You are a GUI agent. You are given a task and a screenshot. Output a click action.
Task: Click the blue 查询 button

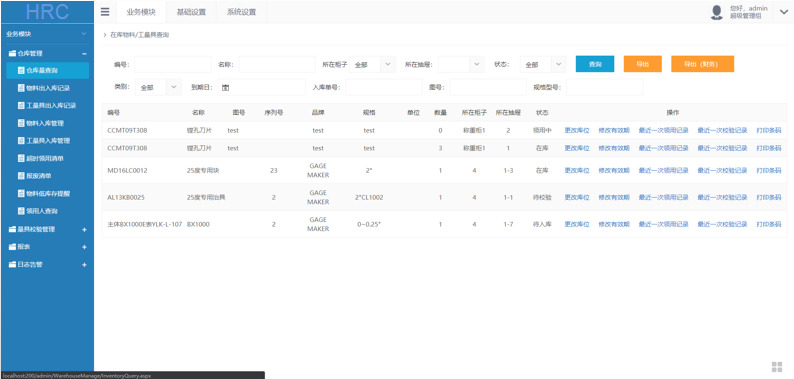click(595, 64)
